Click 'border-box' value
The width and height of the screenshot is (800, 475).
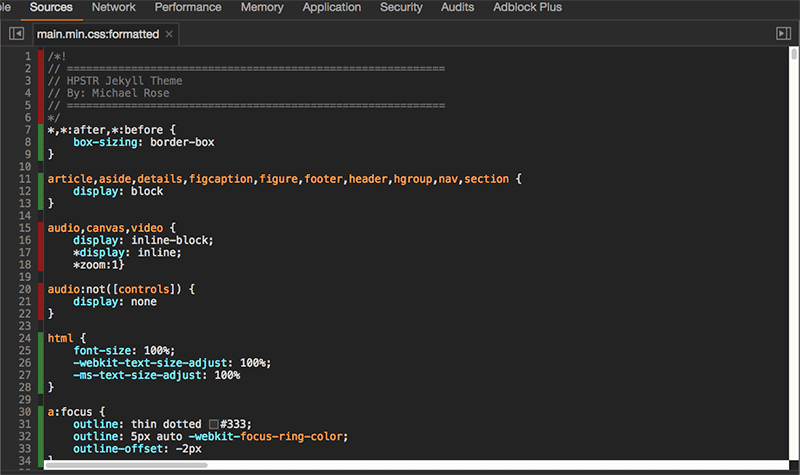tap(182, 142)
